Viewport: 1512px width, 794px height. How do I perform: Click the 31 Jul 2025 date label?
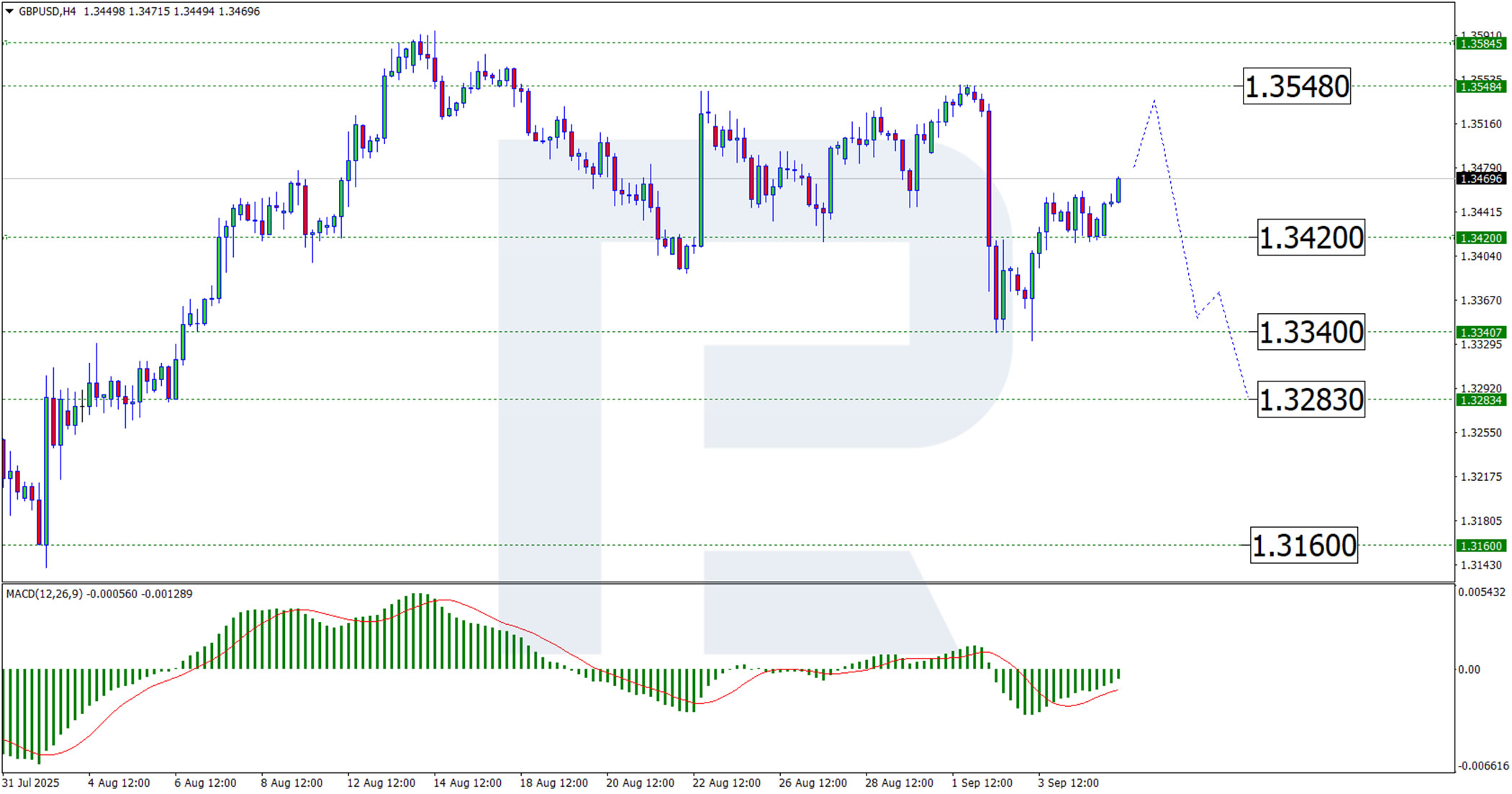click(x=31, y=782)
